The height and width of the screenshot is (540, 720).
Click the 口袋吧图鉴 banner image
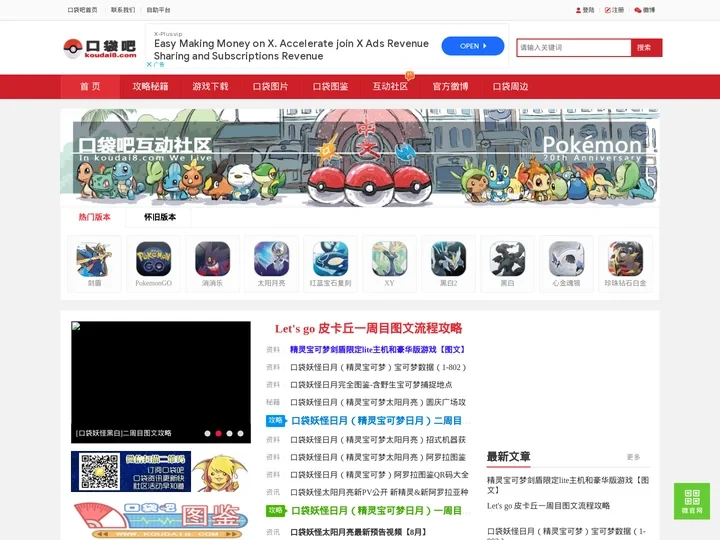click(161, 519)
